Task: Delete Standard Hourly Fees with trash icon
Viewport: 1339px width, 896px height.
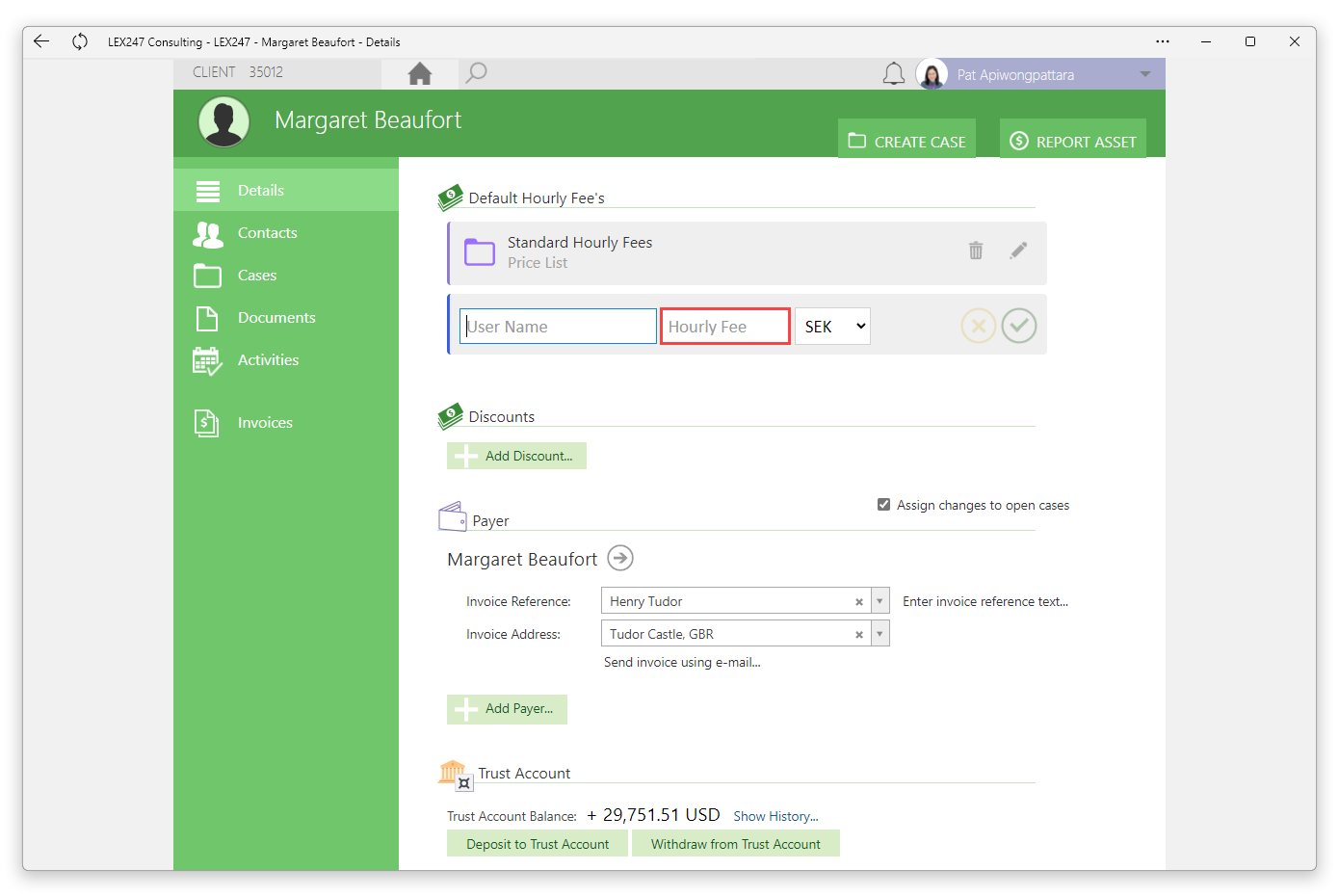Action: tap(976, 250)
